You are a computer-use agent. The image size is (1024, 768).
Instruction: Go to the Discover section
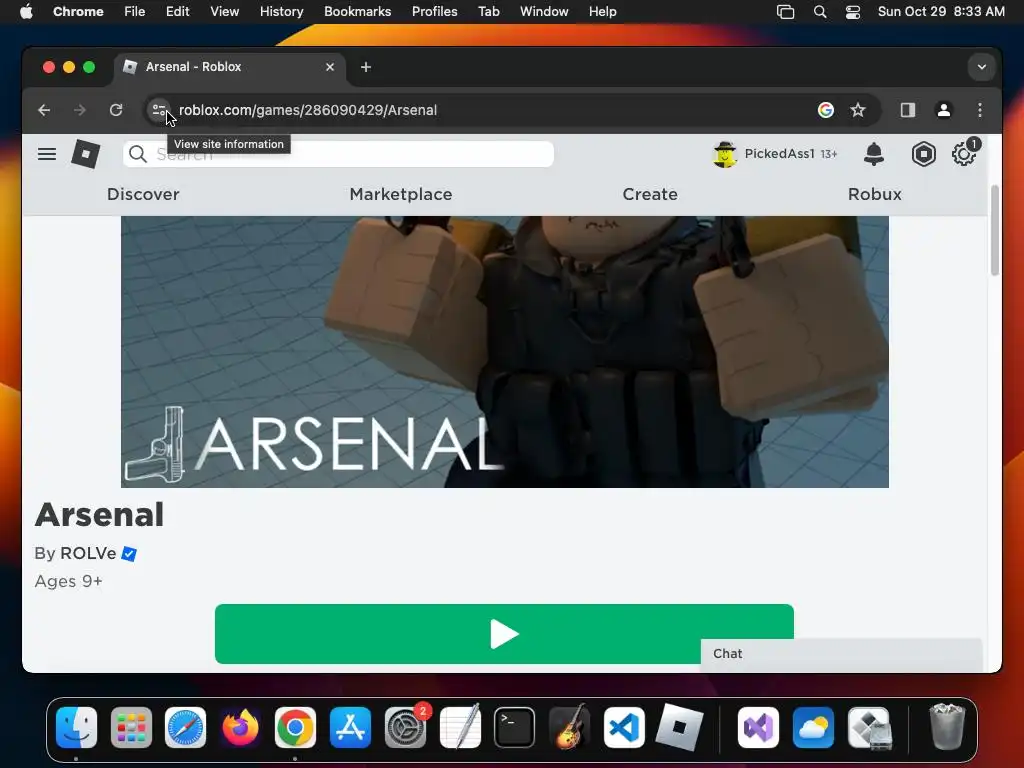[143, 195]
